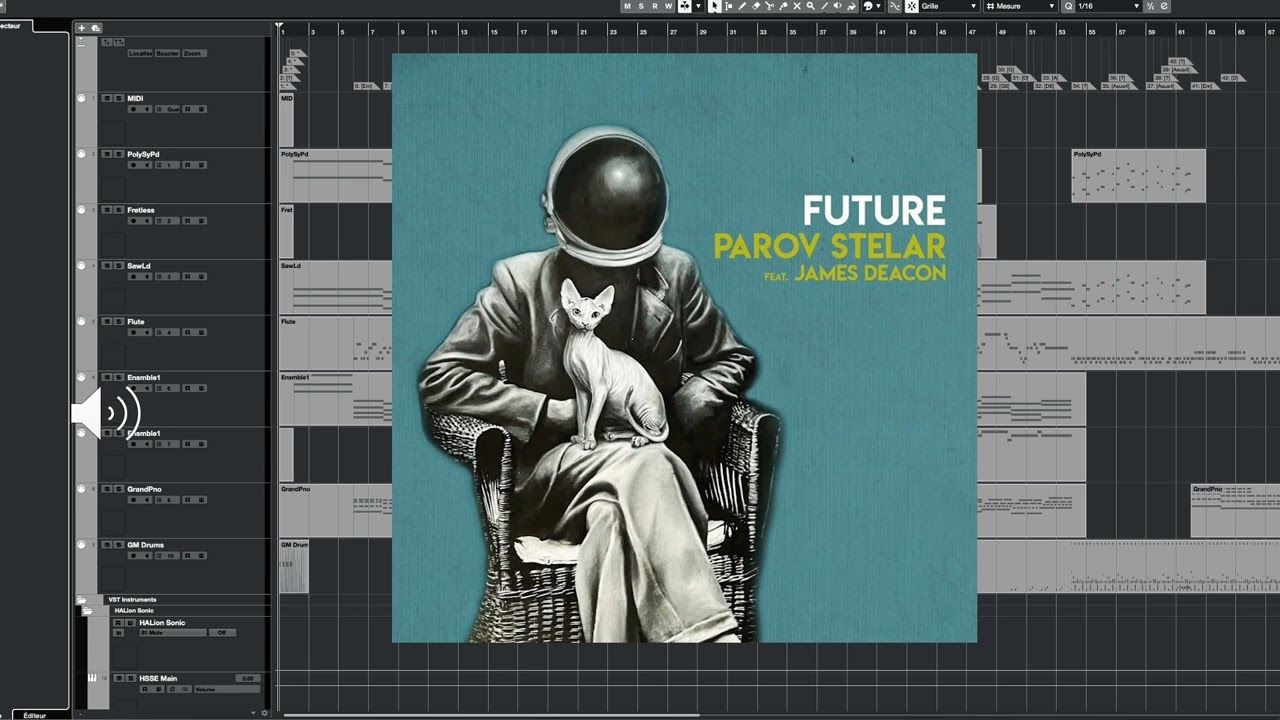Open the GM Drums channel selector
This screenshot has width=1280, height=720.
point(168,556)
